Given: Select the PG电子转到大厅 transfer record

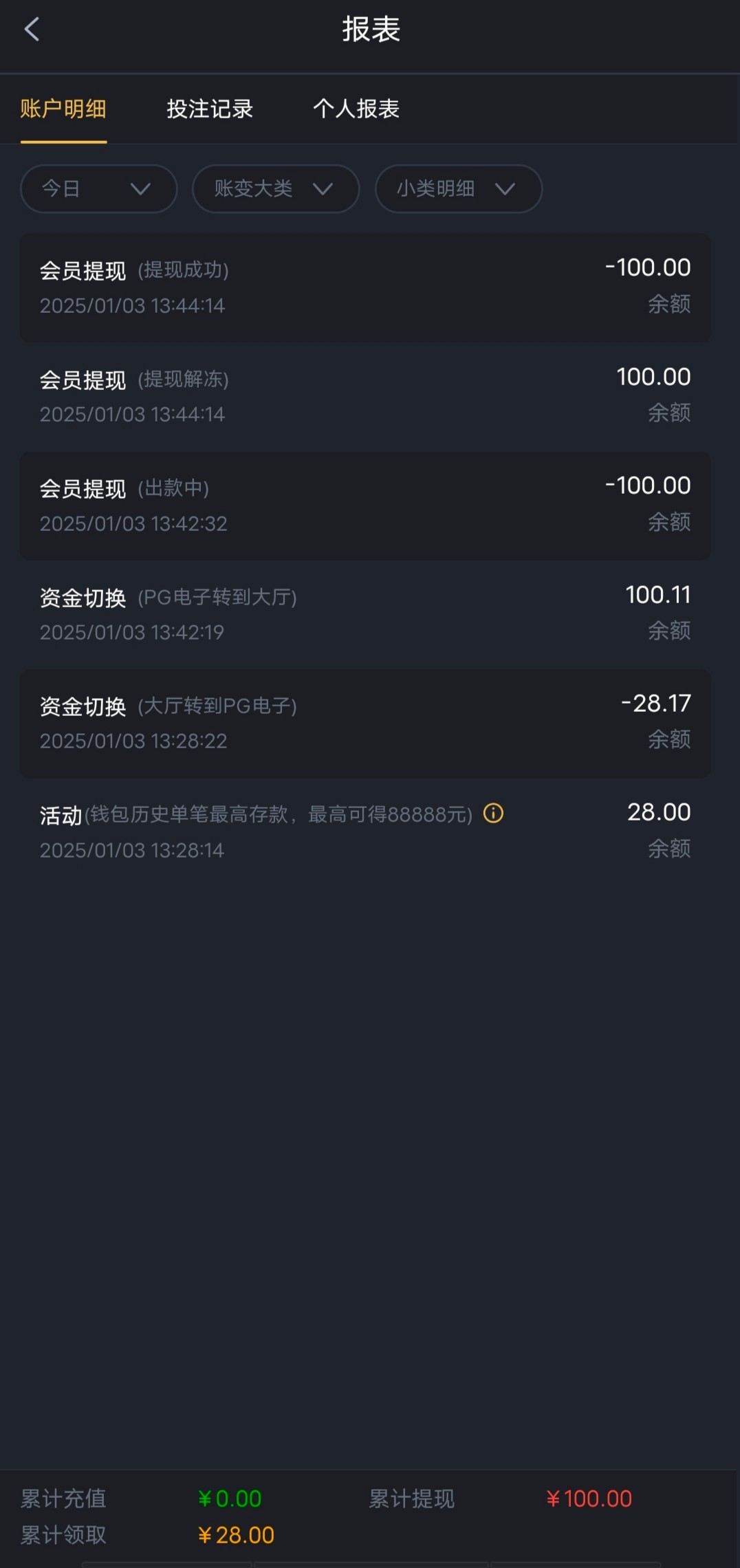Looking at the screenshot, I should point(364,613).
